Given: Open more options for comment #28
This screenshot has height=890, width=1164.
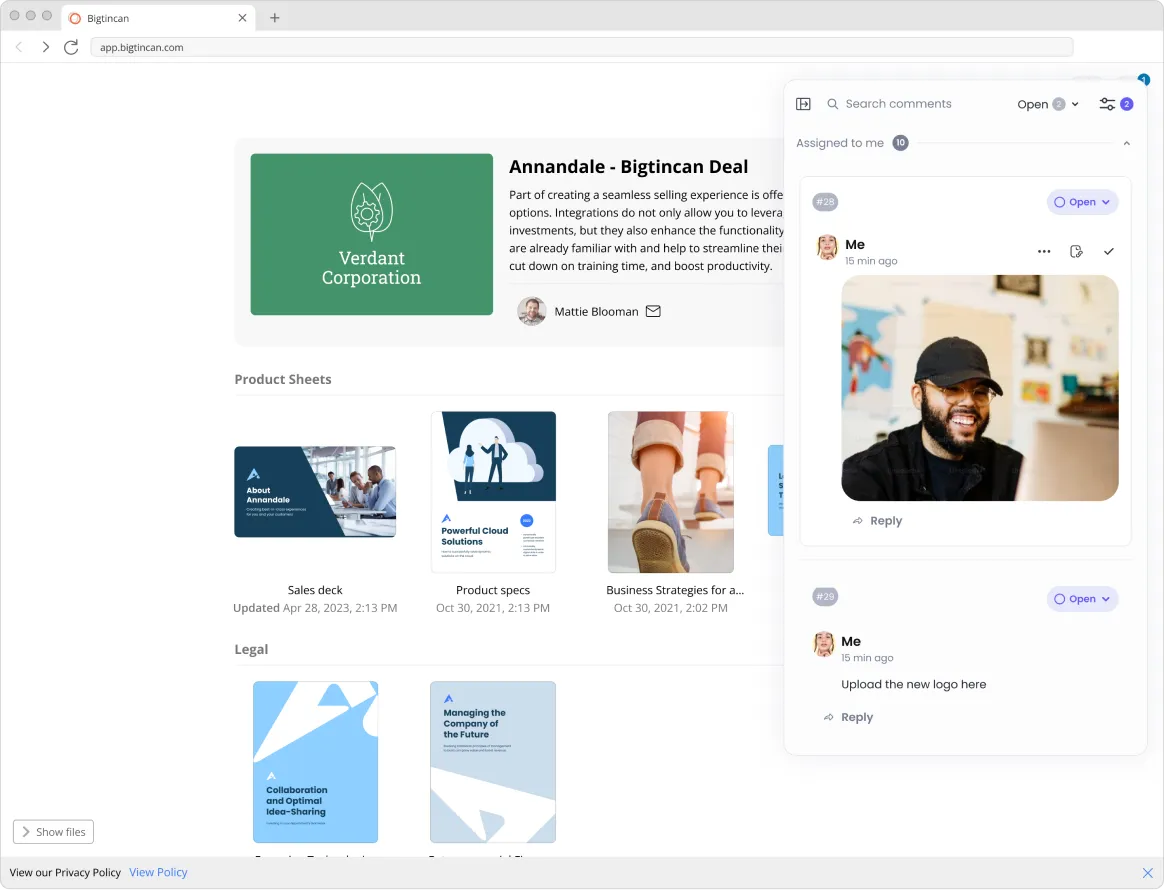Looking at the screenshot, I should 1044,252.
